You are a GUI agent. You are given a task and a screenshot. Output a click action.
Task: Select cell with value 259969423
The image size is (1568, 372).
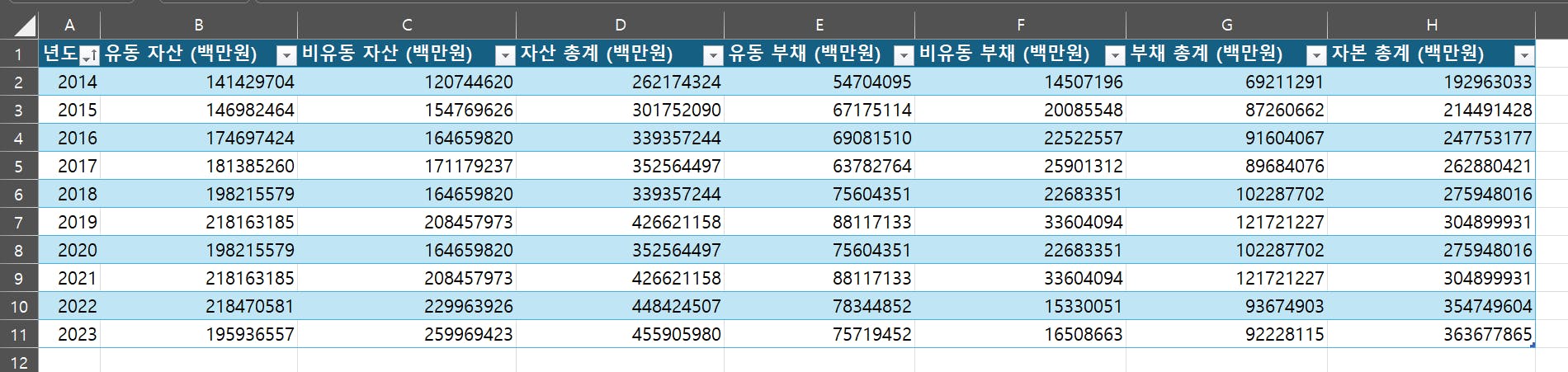[407, 334]
